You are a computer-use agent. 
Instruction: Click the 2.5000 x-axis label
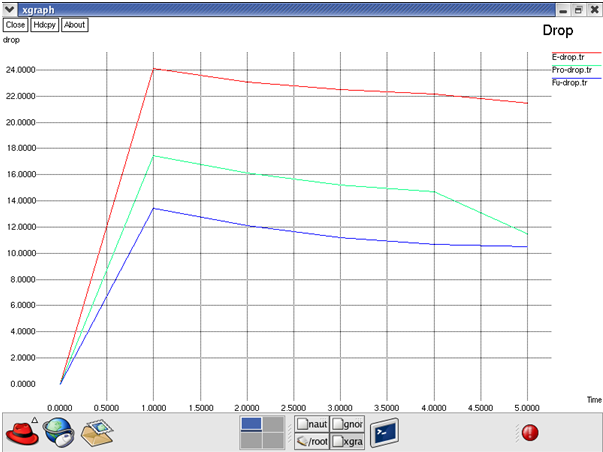(293, 408)
